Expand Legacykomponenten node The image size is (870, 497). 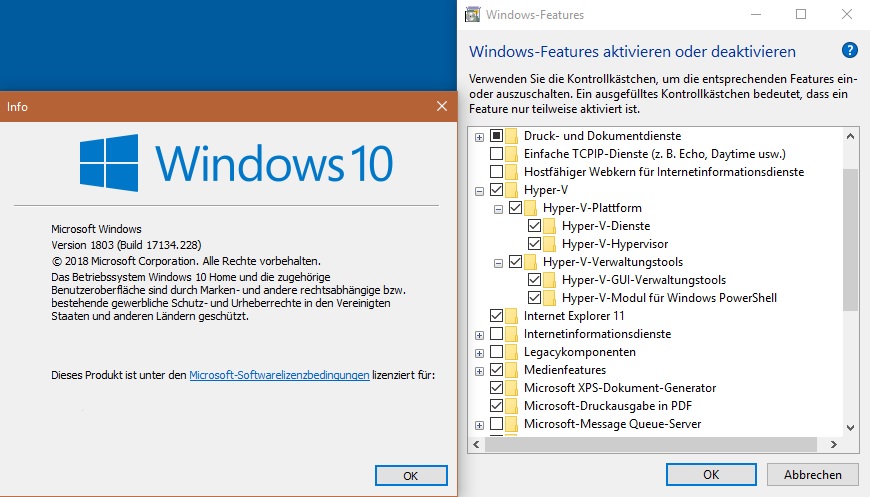point(479,353)
